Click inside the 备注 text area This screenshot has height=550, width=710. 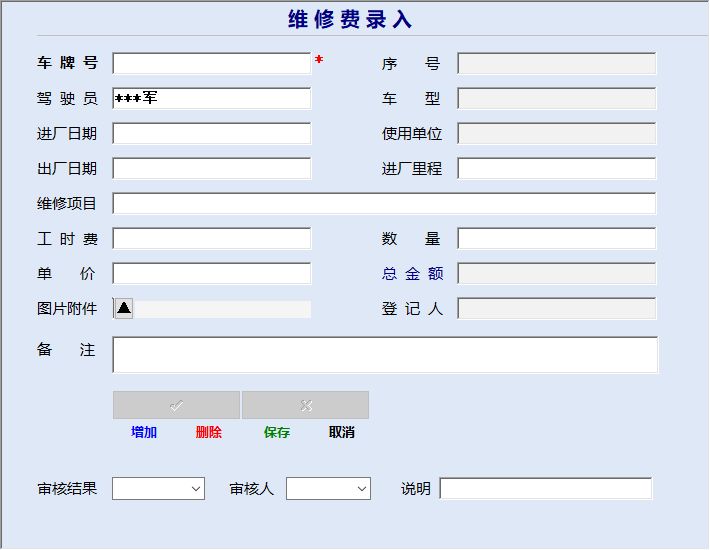[x=385, y=355]
